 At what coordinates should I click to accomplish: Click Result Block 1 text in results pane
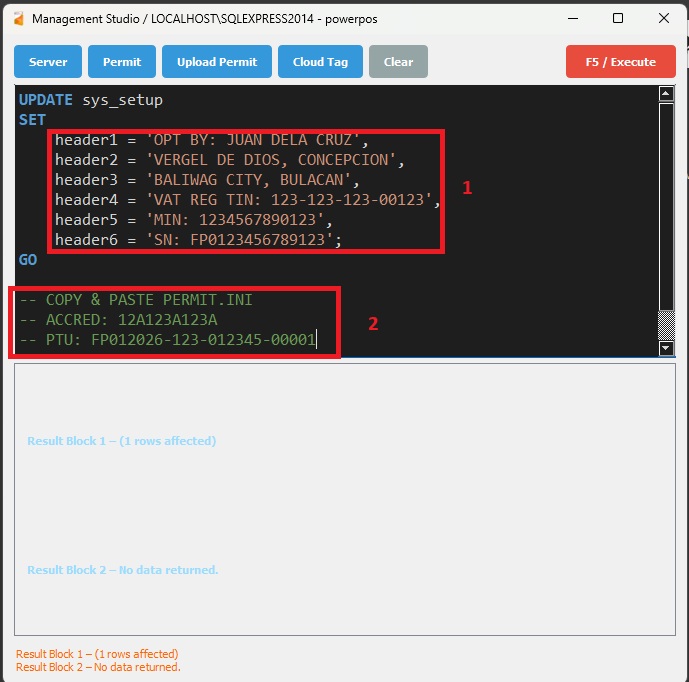pyautogui.click(x=121, y=441)
